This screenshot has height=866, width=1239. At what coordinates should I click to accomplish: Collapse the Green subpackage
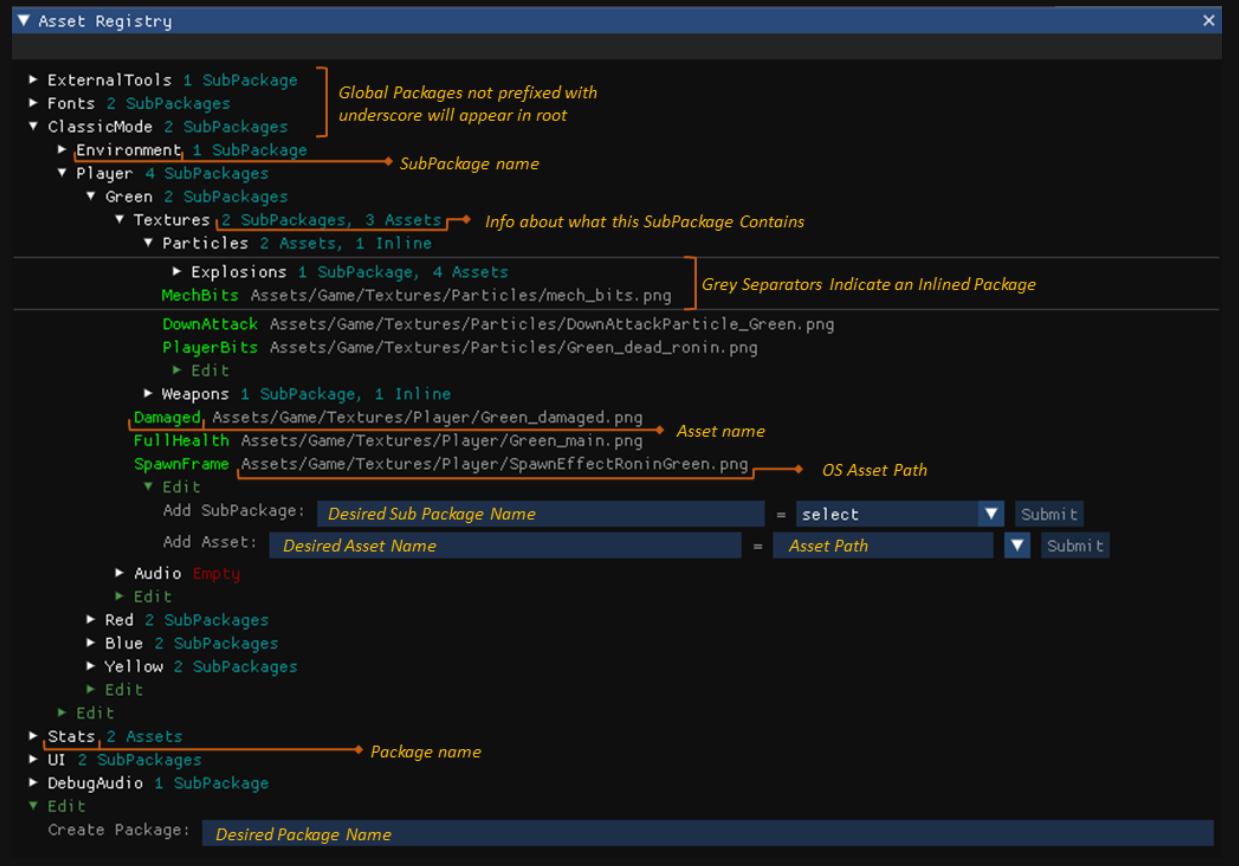coord(91,196)
